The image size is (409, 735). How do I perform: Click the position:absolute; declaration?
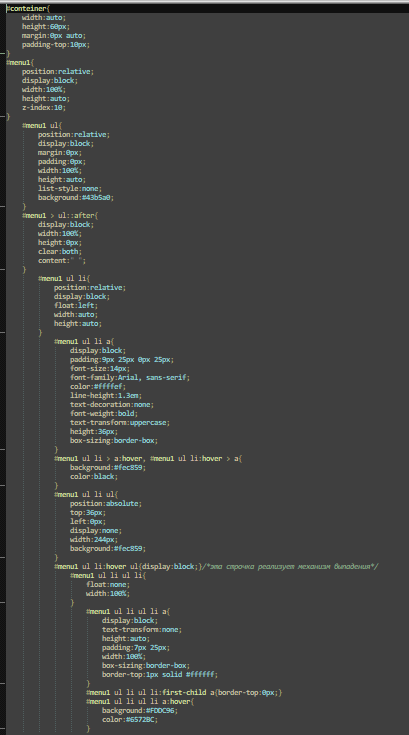click(106, 503)
